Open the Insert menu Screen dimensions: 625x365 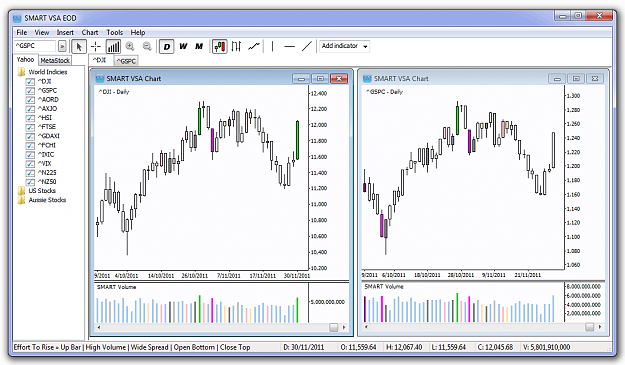tap(65, 33)
